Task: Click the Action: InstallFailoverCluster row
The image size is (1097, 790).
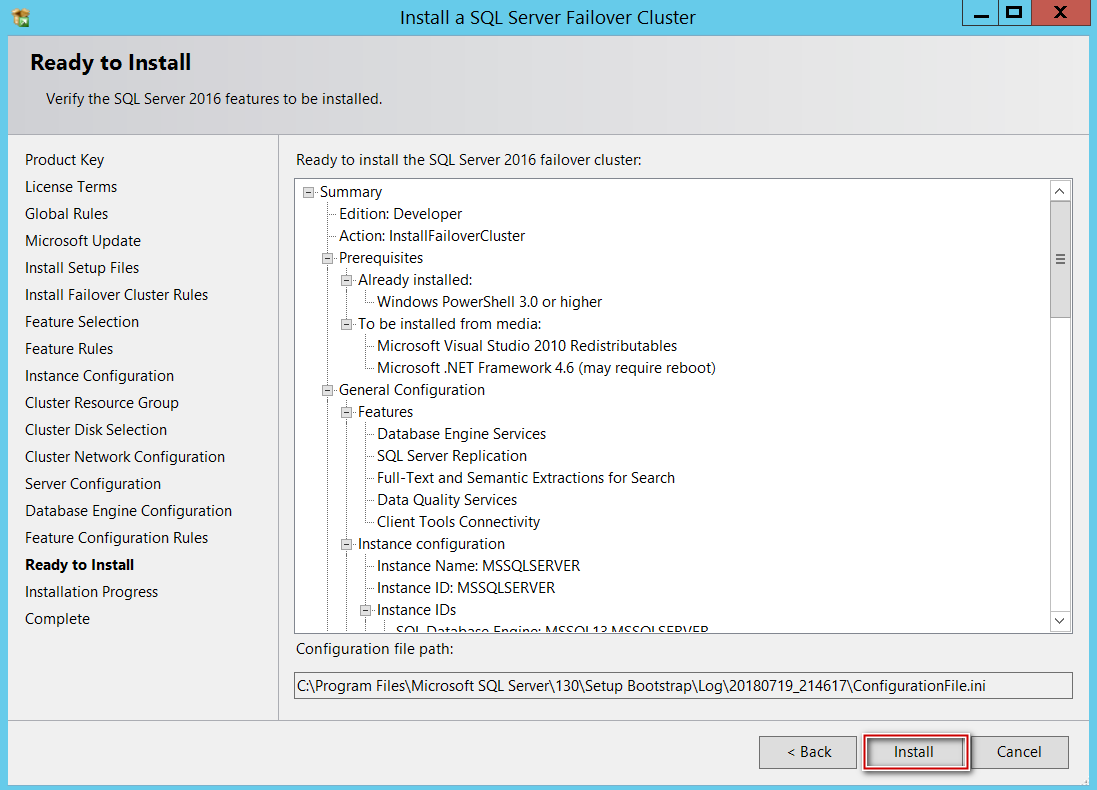Action: coord(432,236)
